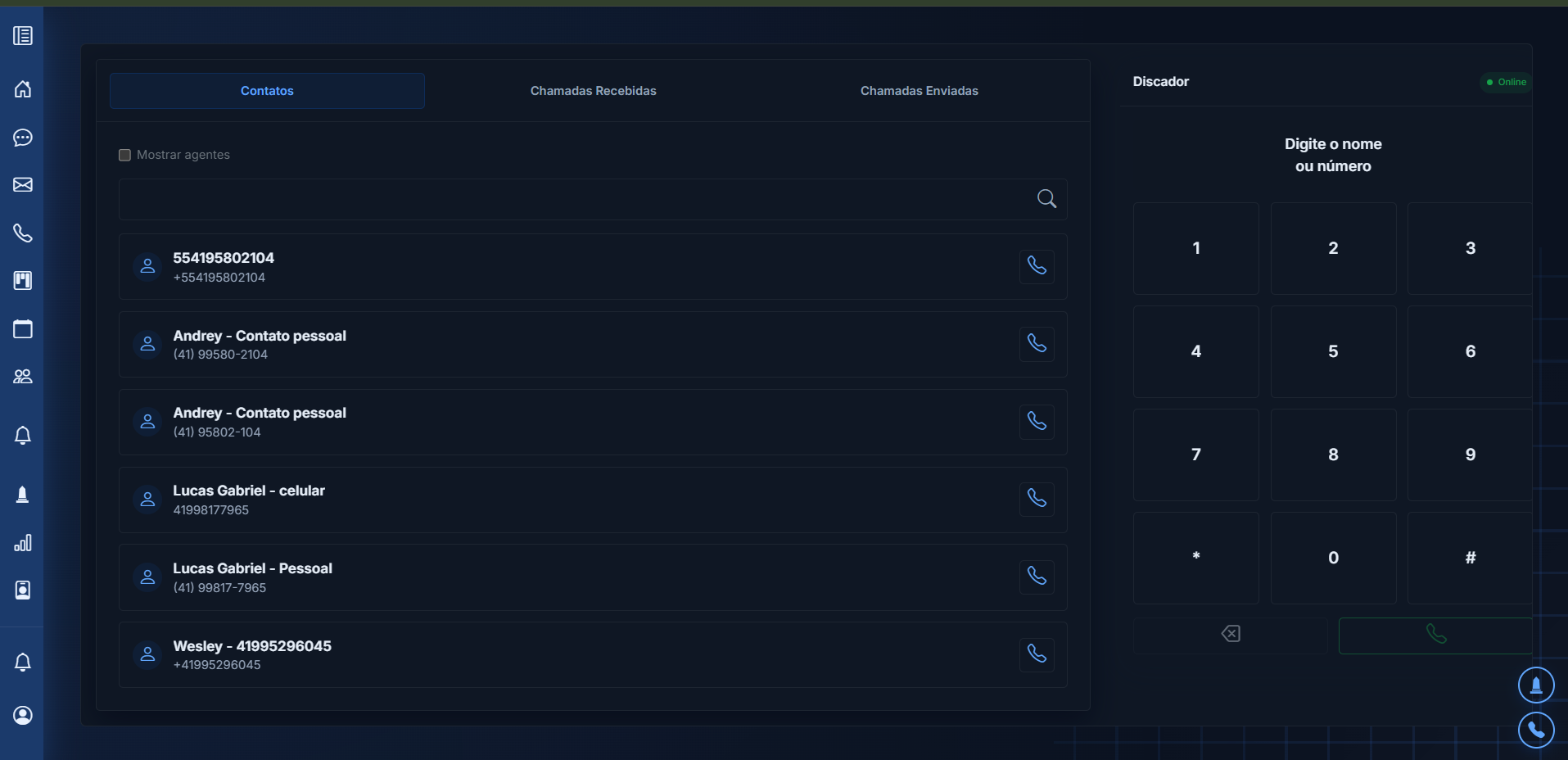1568x760 pixels.
Task: Switch to Chamadas Enviadas tab
Action: (919, 91)
